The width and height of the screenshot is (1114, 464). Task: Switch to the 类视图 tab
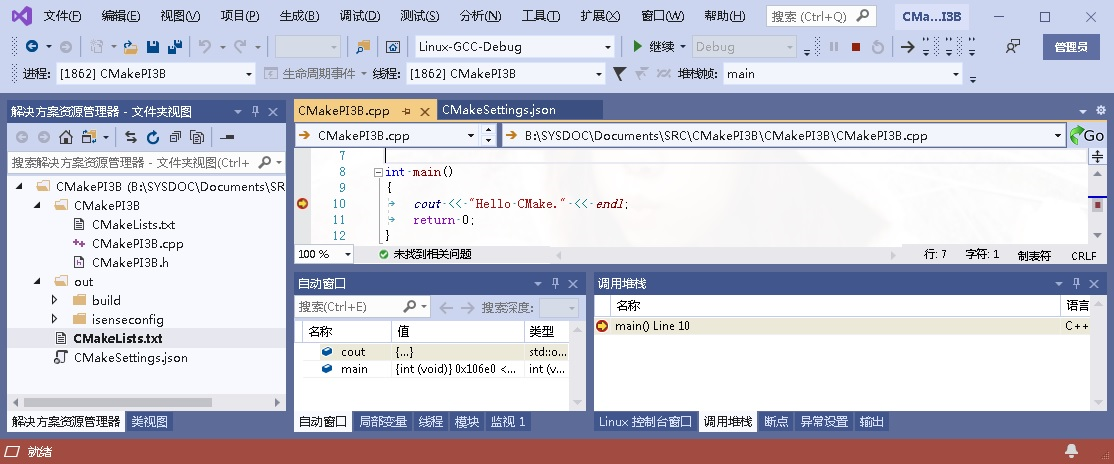click(x=150, y=421)
